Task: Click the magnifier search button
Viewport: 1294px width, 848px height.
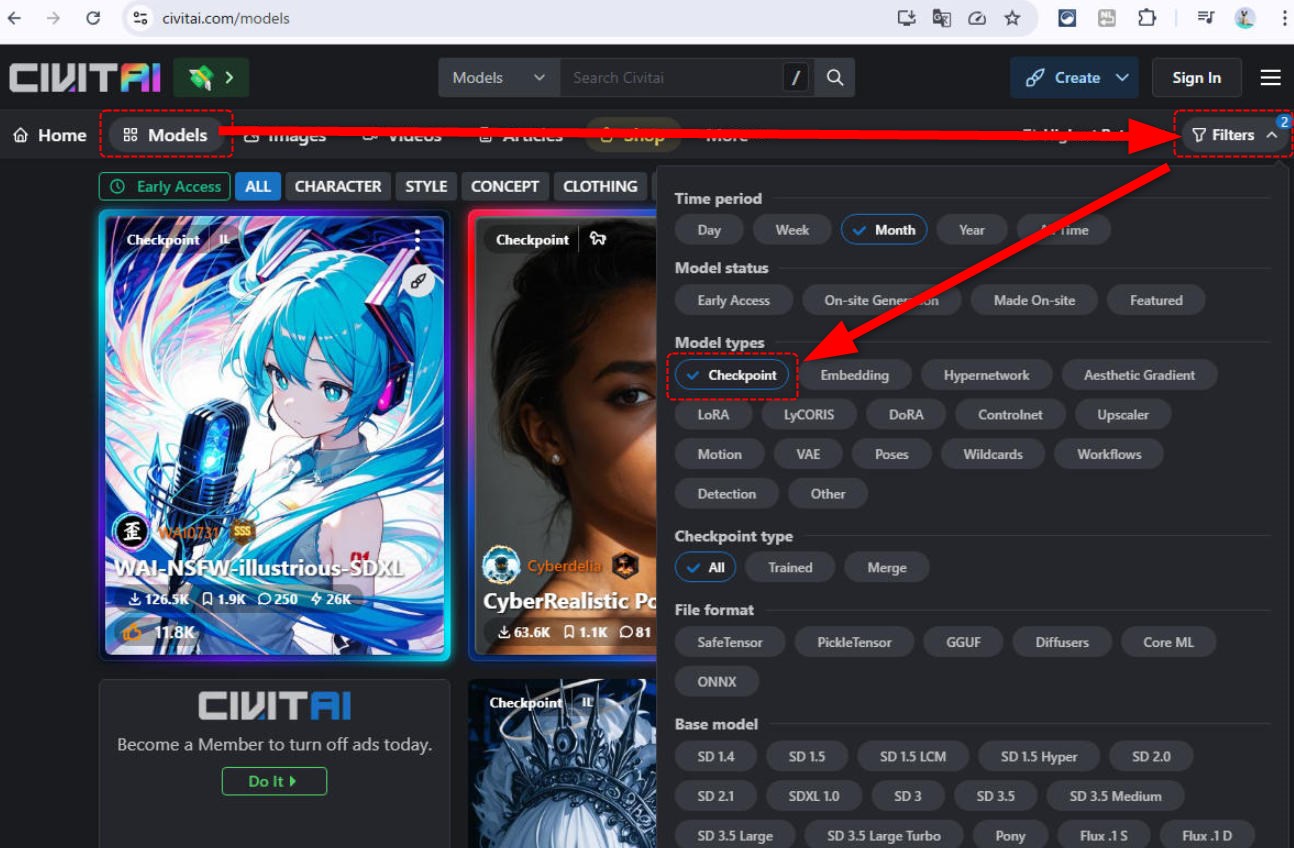Action: pos(835,78)
